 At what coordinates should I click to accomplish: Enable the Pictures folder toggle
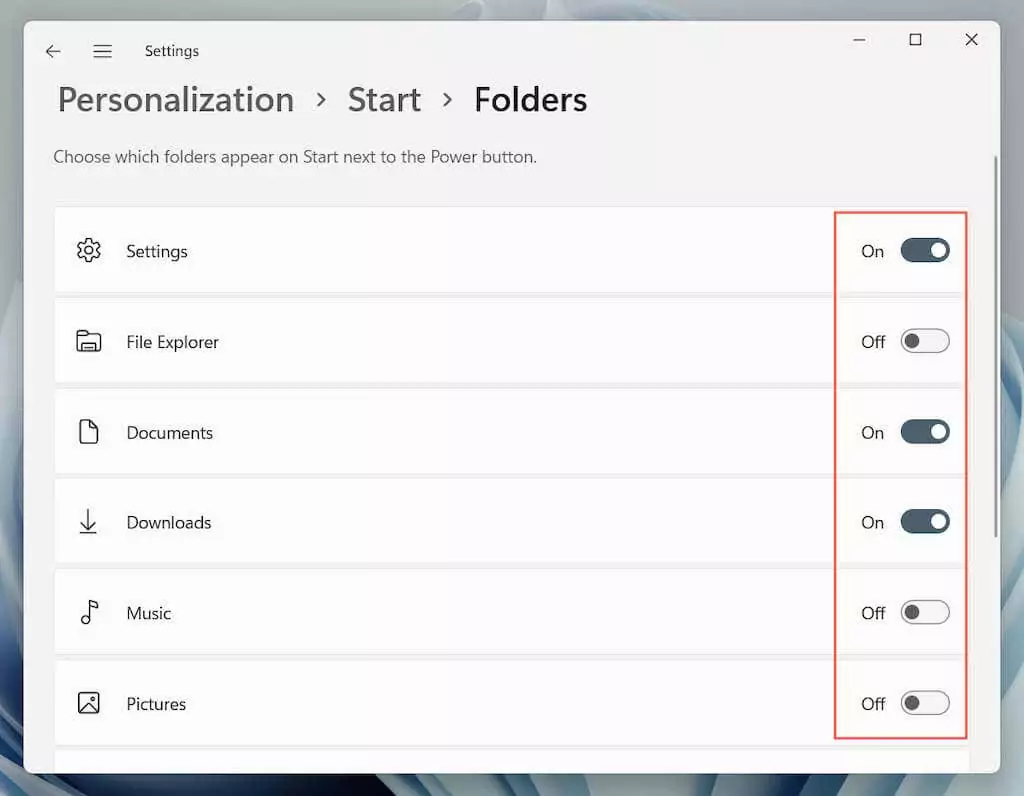point(924,703)
